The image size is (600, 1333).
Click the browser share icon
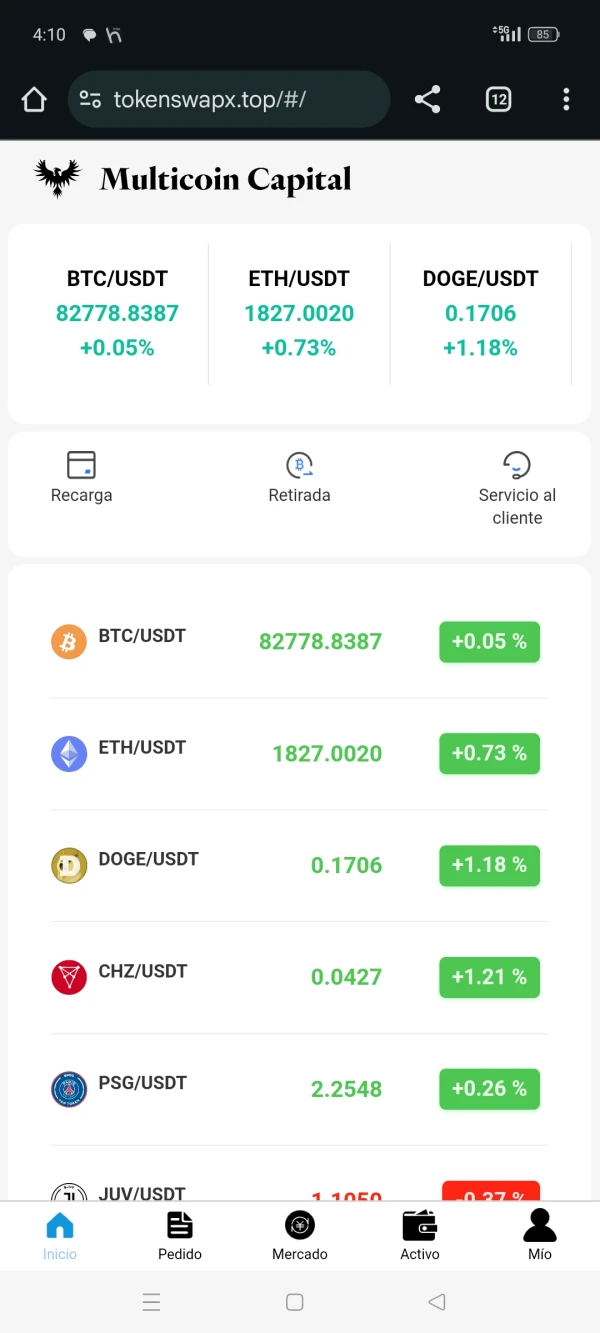click(427, 99)
